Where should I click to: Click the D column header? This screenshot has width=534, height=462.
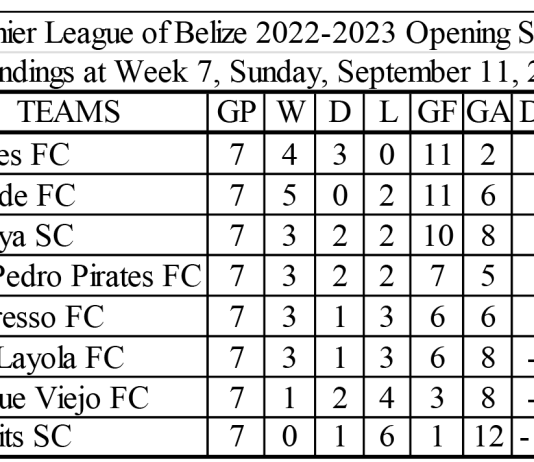tap(340, 112)
